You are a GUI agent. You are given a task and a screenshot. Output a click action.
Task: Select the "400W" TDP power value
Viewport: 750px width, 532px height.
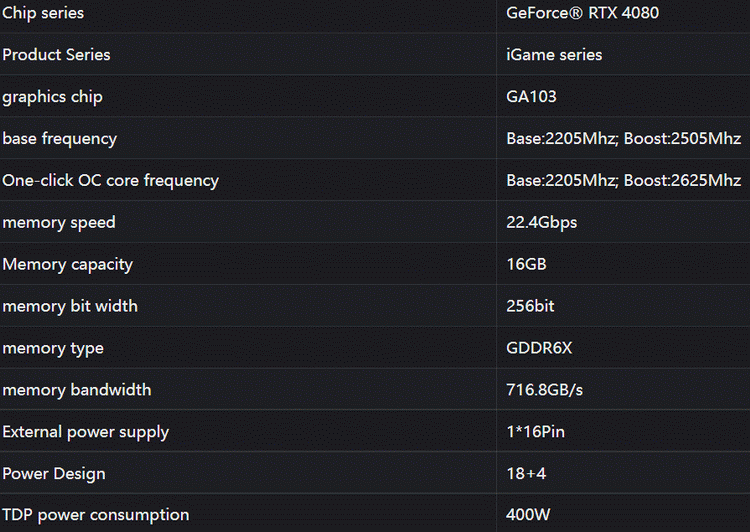point(527,516)
